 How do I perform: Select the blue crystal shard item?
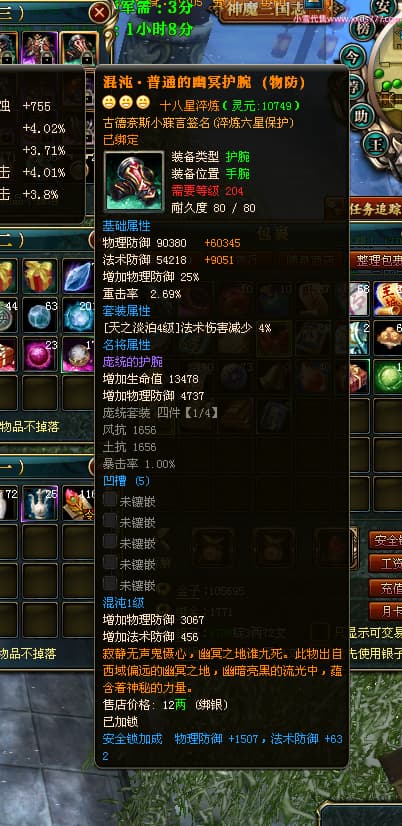(x=78, y=276)
